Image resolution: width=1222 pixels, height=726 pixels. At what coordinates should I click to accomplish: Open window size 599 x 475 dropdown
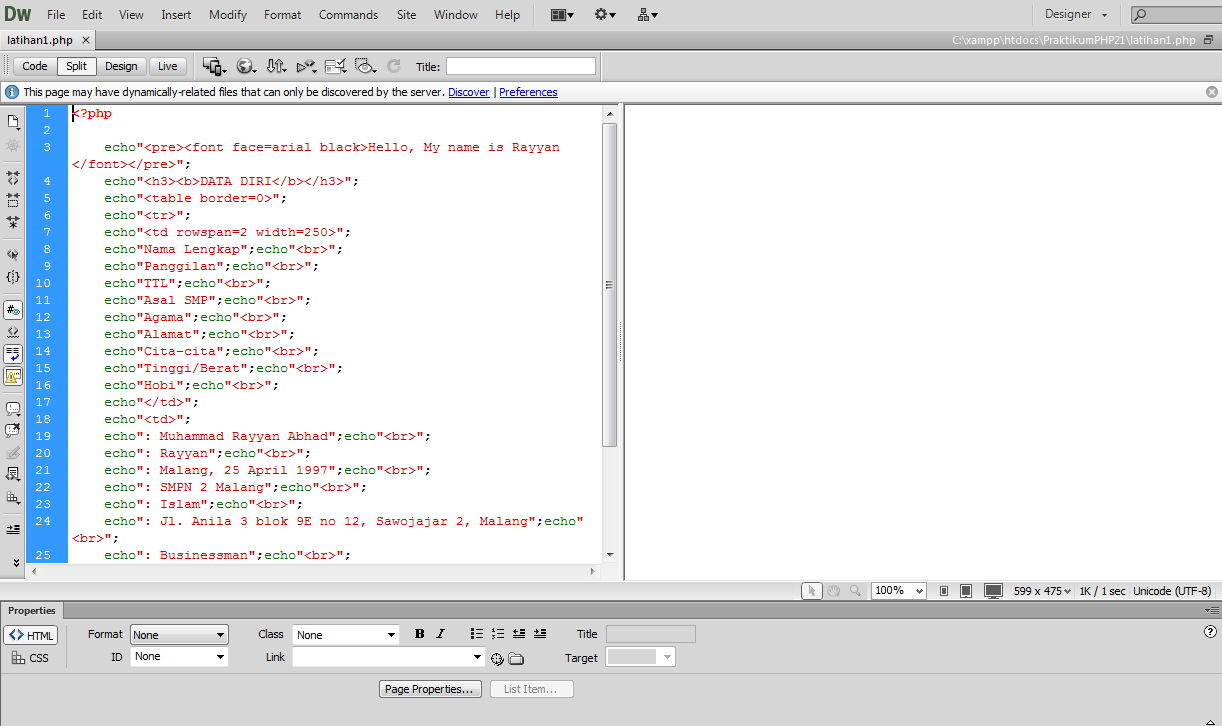pos(1042,591)
